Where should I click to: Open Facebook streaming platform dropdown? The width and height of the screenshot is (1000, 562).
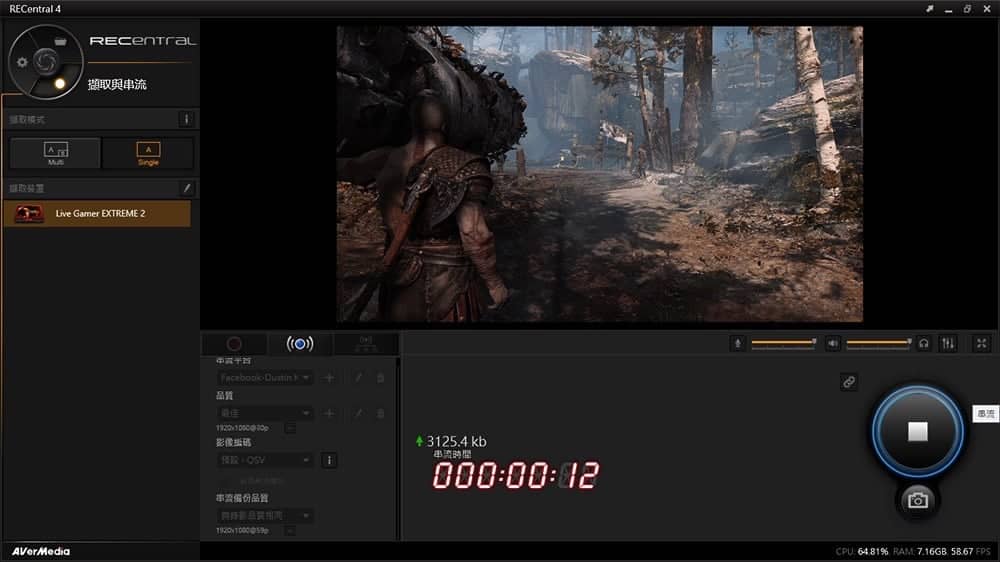point(264,378)
